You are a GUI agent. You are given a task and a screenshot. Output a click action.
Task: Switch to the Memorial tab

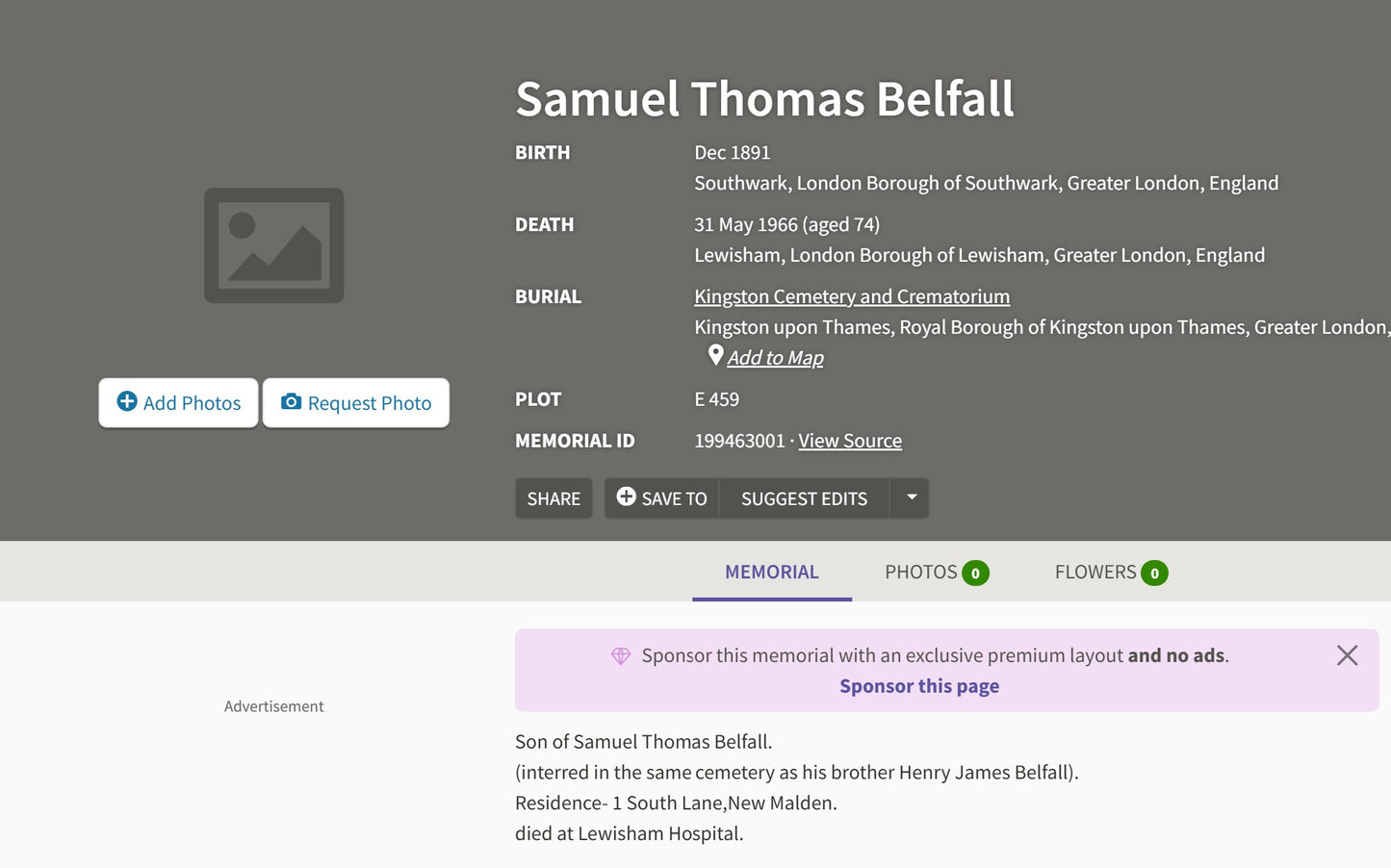tap(772, 572)
